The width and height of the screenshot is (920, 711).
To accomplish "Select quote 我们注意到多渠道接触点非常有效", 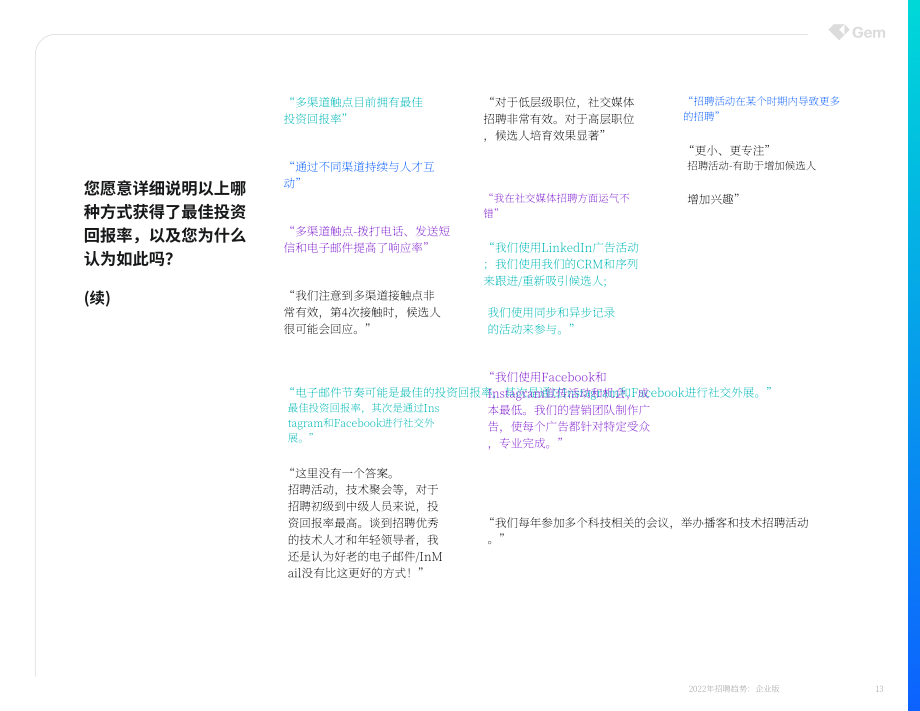I will click(362, 312).
